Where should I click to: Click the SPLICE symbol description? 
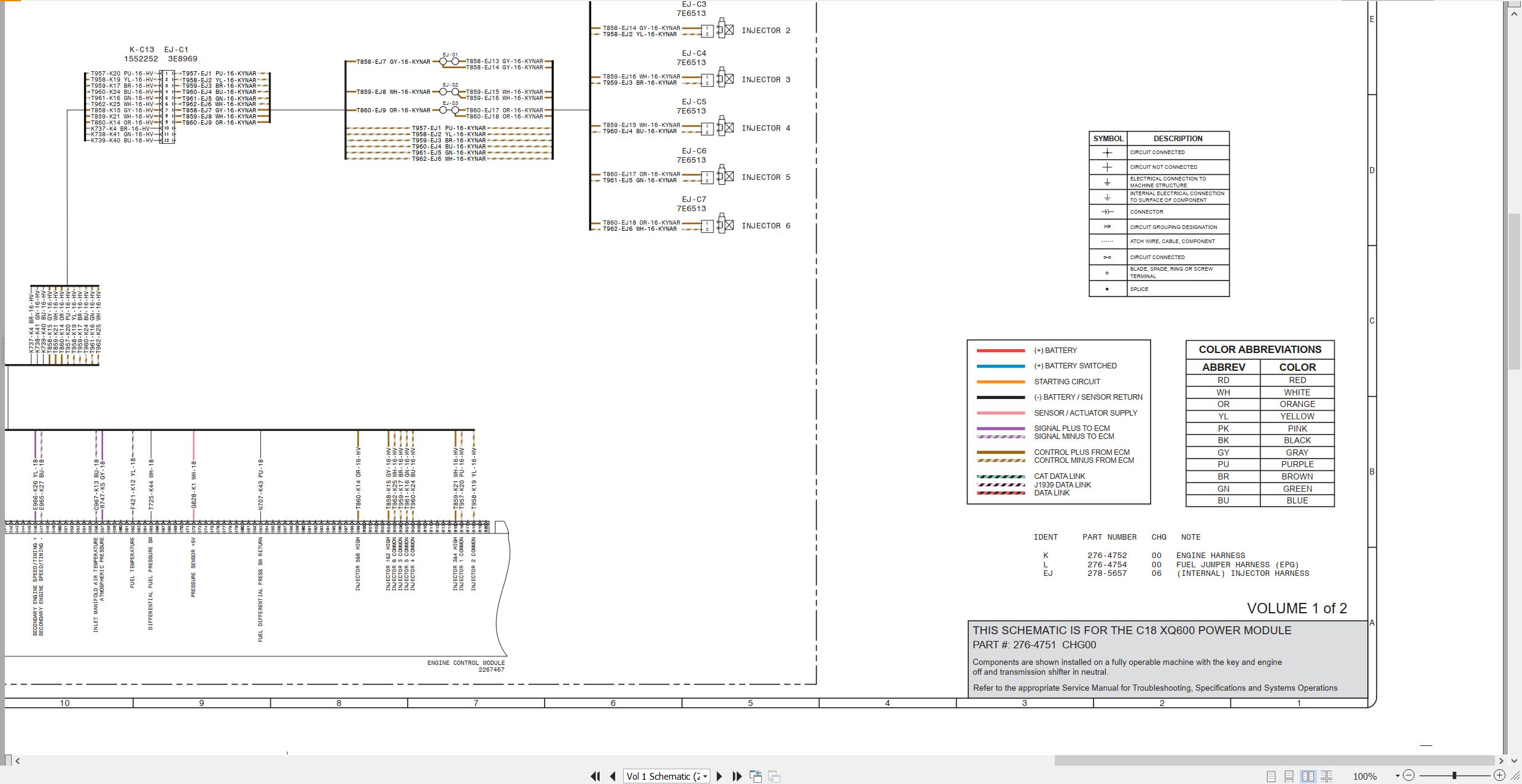1139,289
